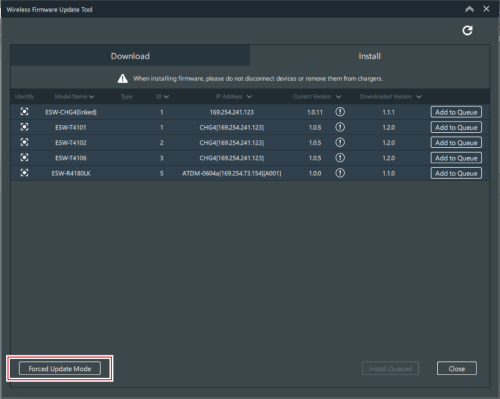Click version info icon for ESW-T4106
The image size is (500, 399).
pyautogui.click(x=340, y=157)
